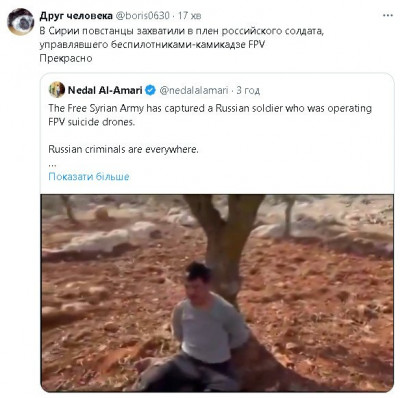Click the truncation ellipsis in quoted tweet
The height and width of the screenshot is (398, 400).
click(53, 165)
